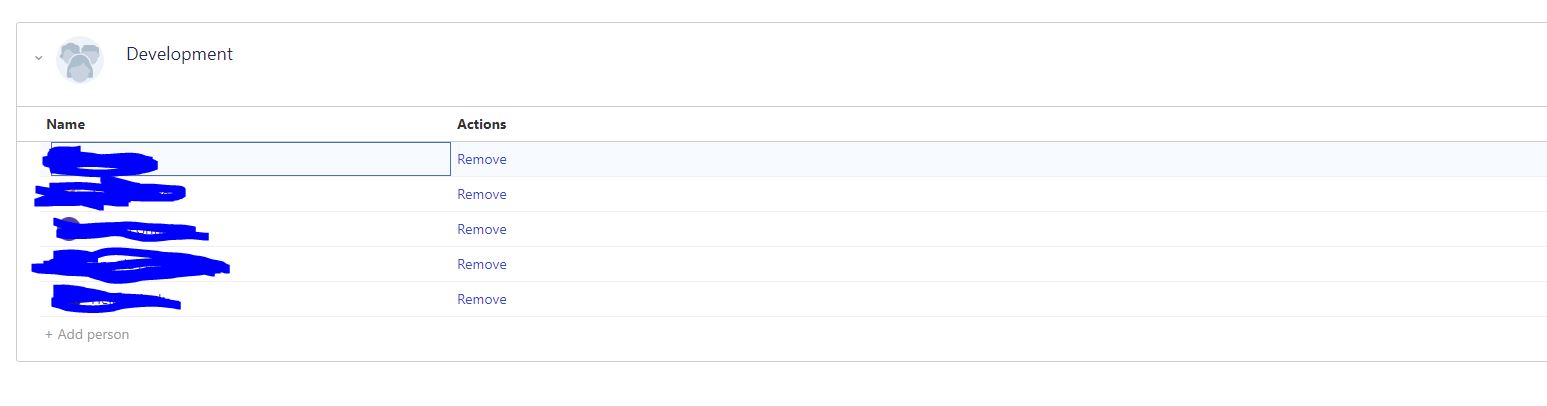Sort by the Name column header
The width and height of the screenshot is (1547, 406).
65,125
